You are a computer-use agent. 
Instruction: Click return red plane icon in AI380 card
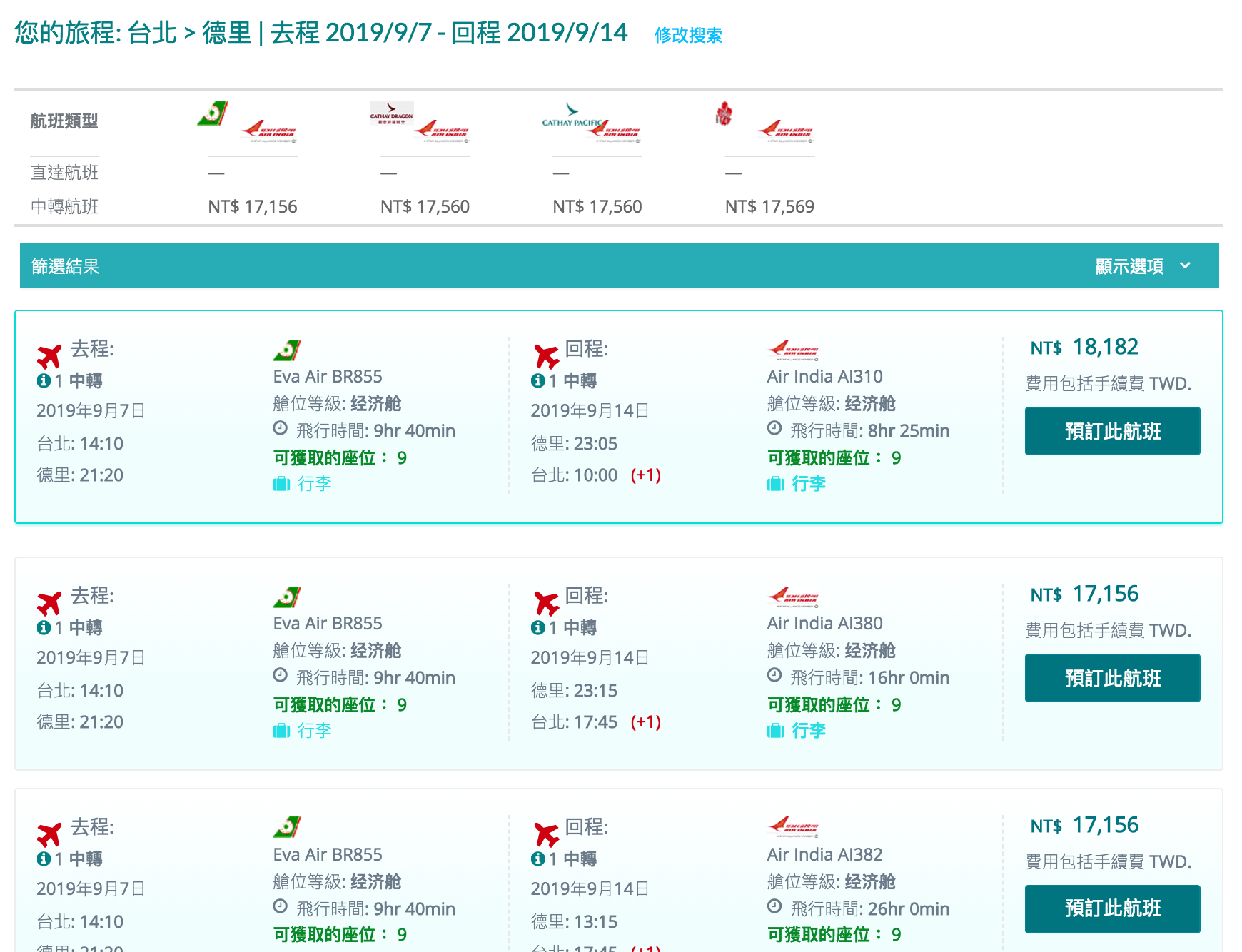547,604
